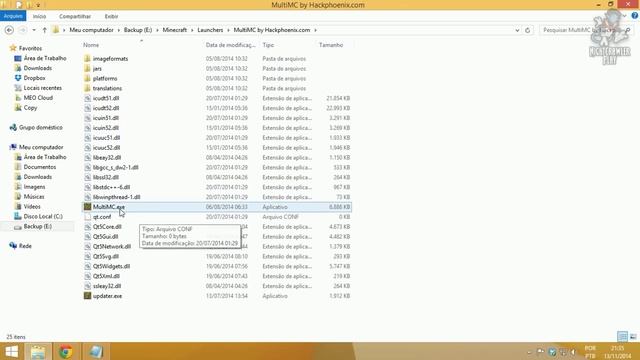Select the platforms folder icon
Viewport: 640px width, 360px height.
click(x=87, y=78)
